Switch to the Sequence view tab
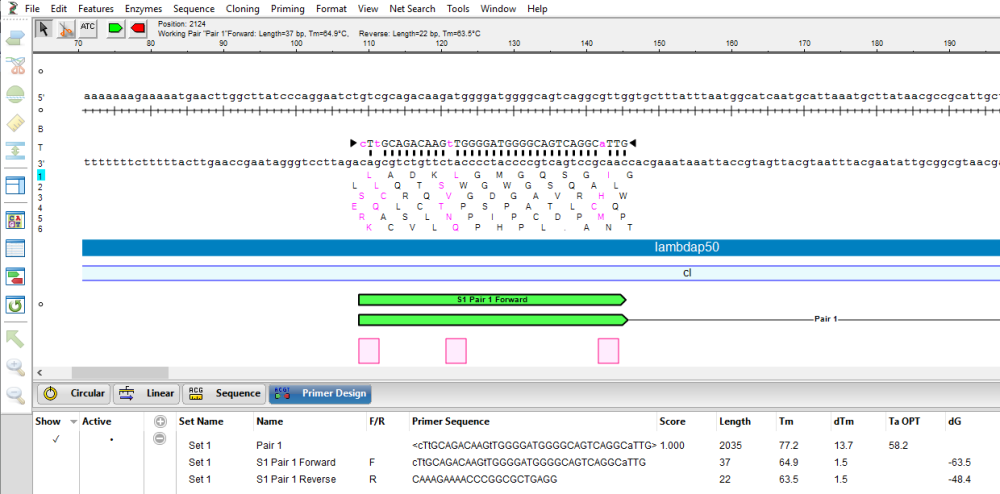This screenshot has height=494, width=1000. 224,393
